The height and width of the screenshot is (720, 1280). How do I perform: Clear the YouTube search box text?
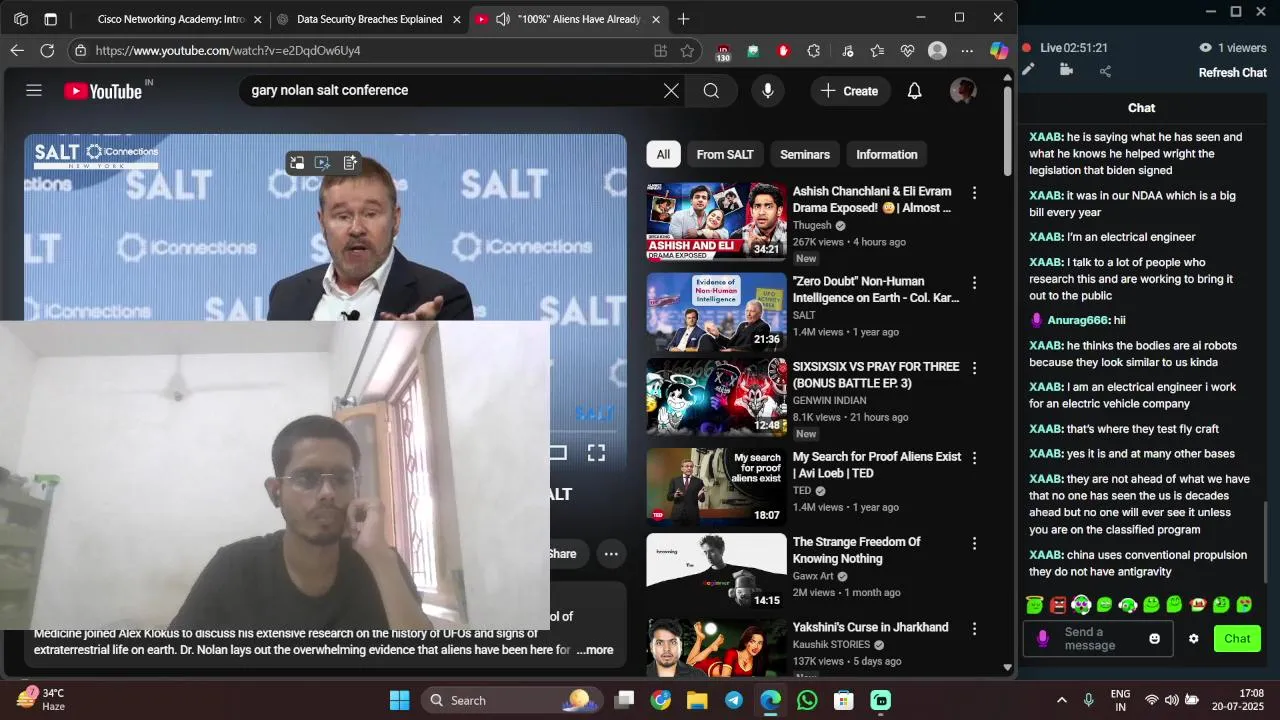[x=671, y=91]
